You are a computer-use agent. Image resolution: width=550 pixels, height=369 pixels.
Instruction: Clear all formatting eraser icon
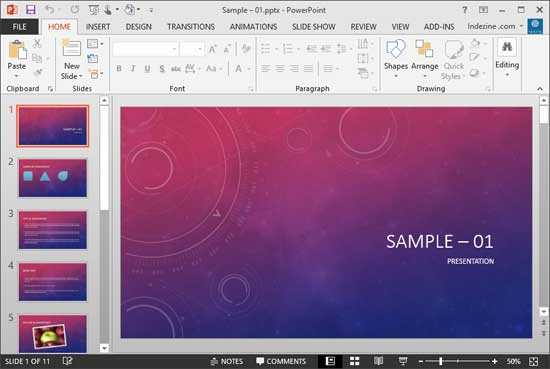246,49
